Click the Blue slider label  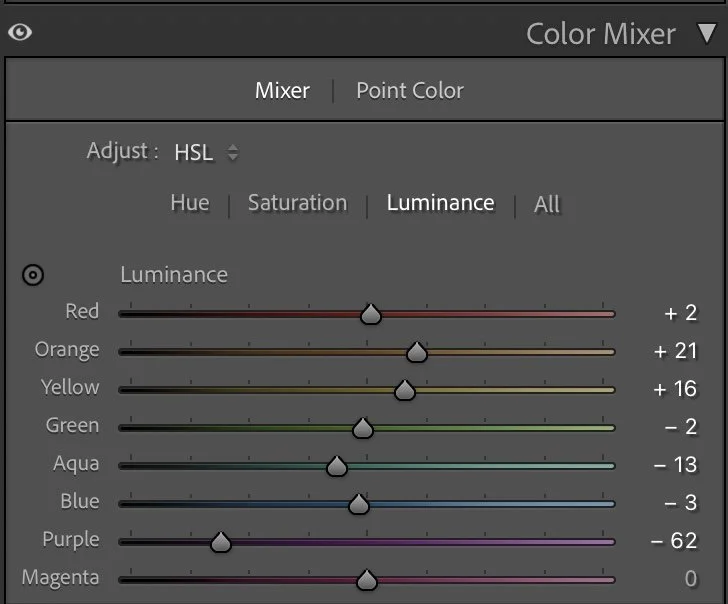[80, 502]
